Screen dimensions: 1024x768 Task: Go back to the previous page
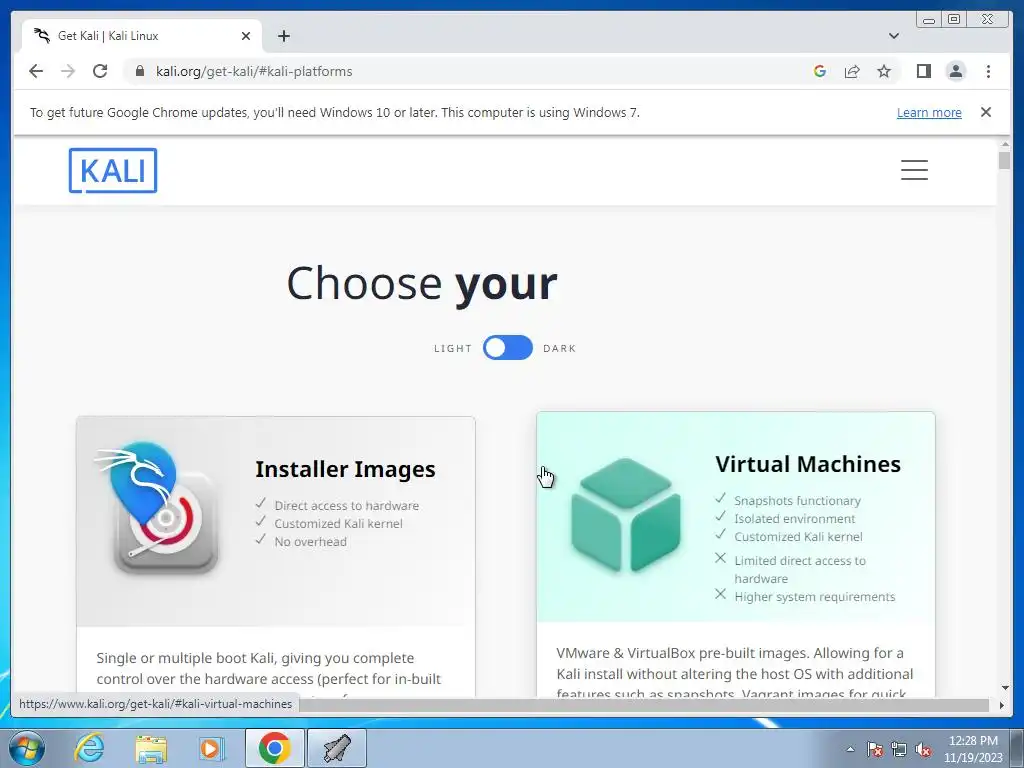[x=36, y=71]
